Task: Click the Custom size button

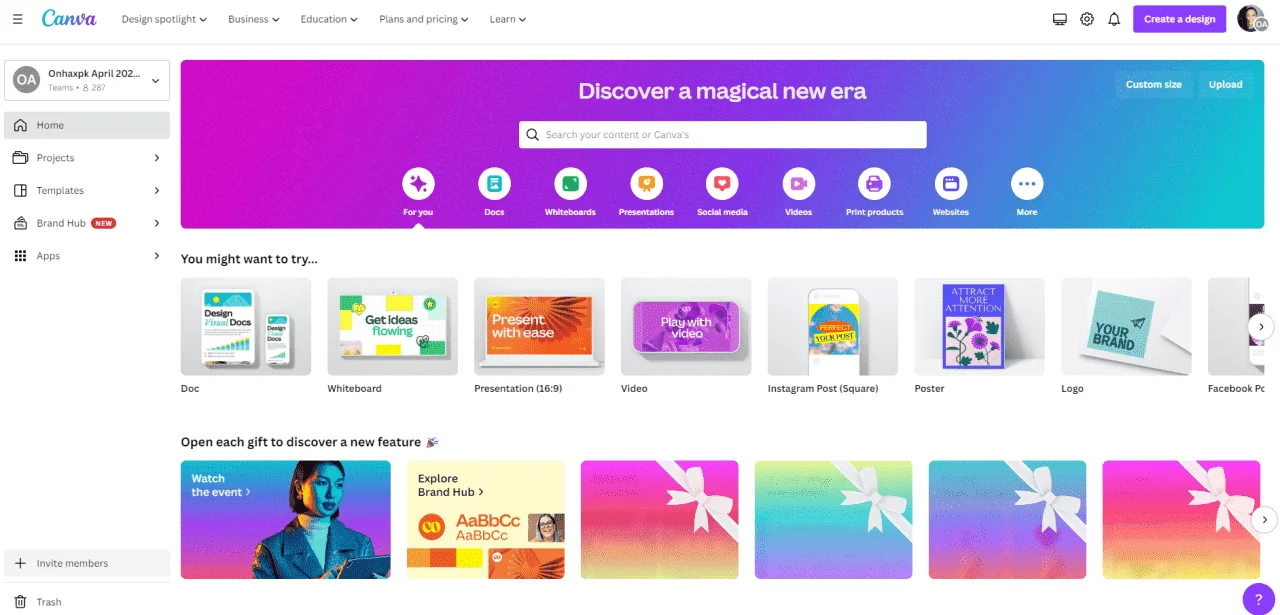Action: [x=1153, y=84]
